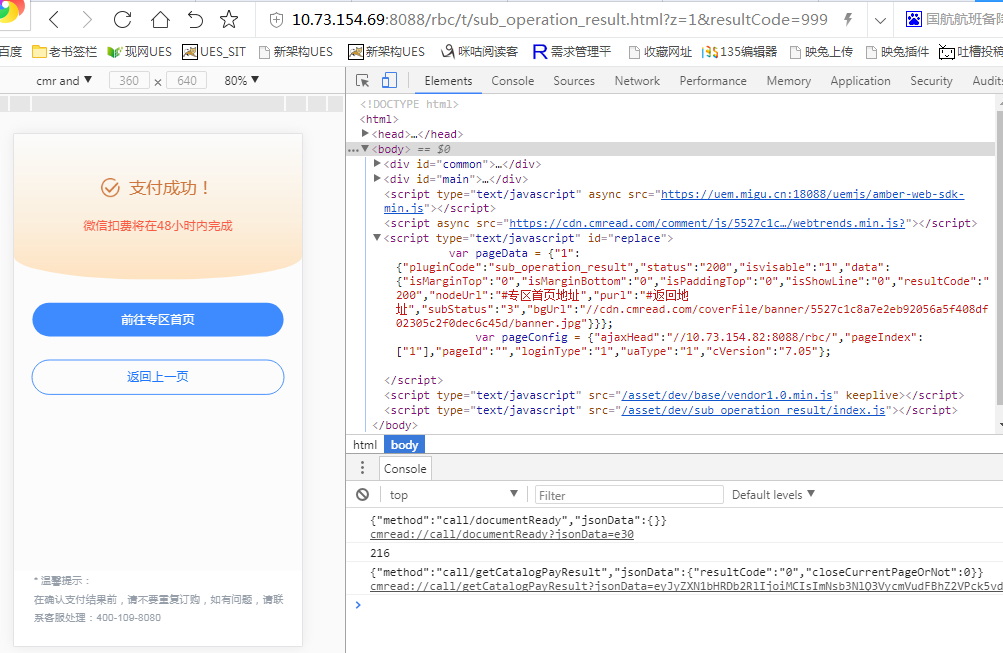Click the 前往专区首页 button

point(158,320)
